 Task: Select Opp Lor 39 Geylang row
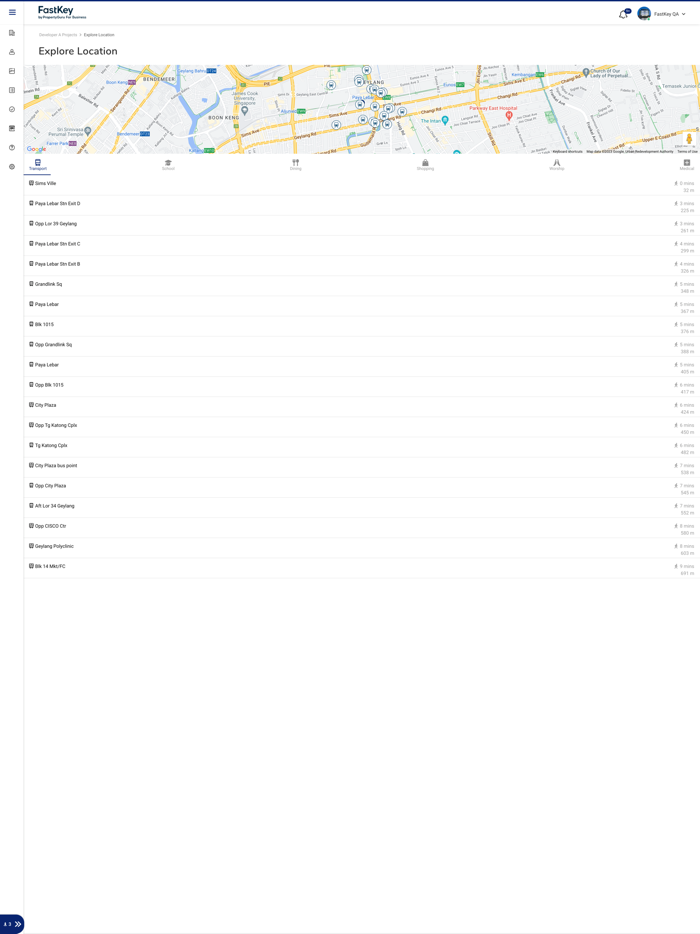click(362, 226)
